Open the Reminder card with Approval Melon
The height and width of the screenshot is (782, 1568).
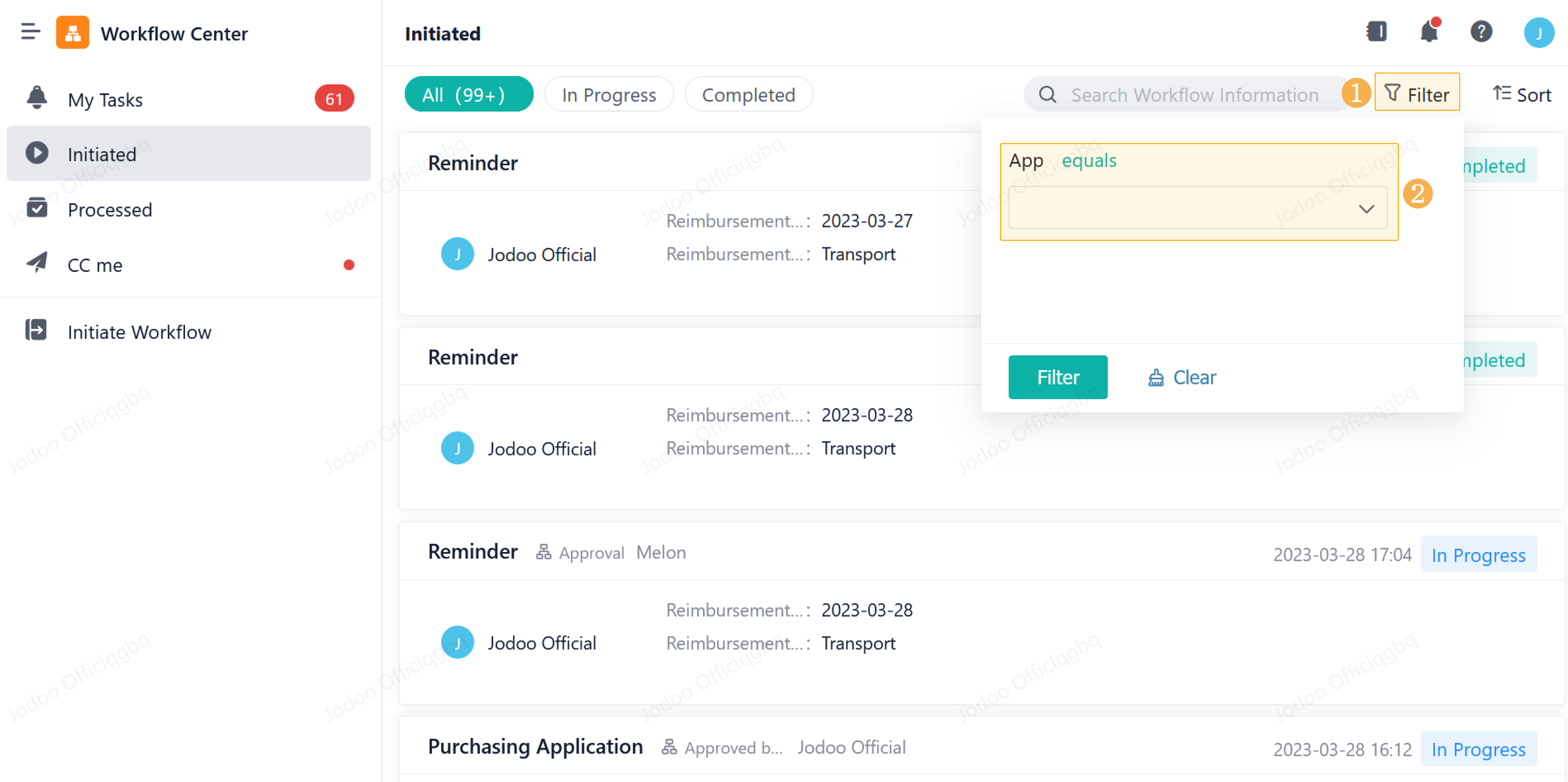473,552
